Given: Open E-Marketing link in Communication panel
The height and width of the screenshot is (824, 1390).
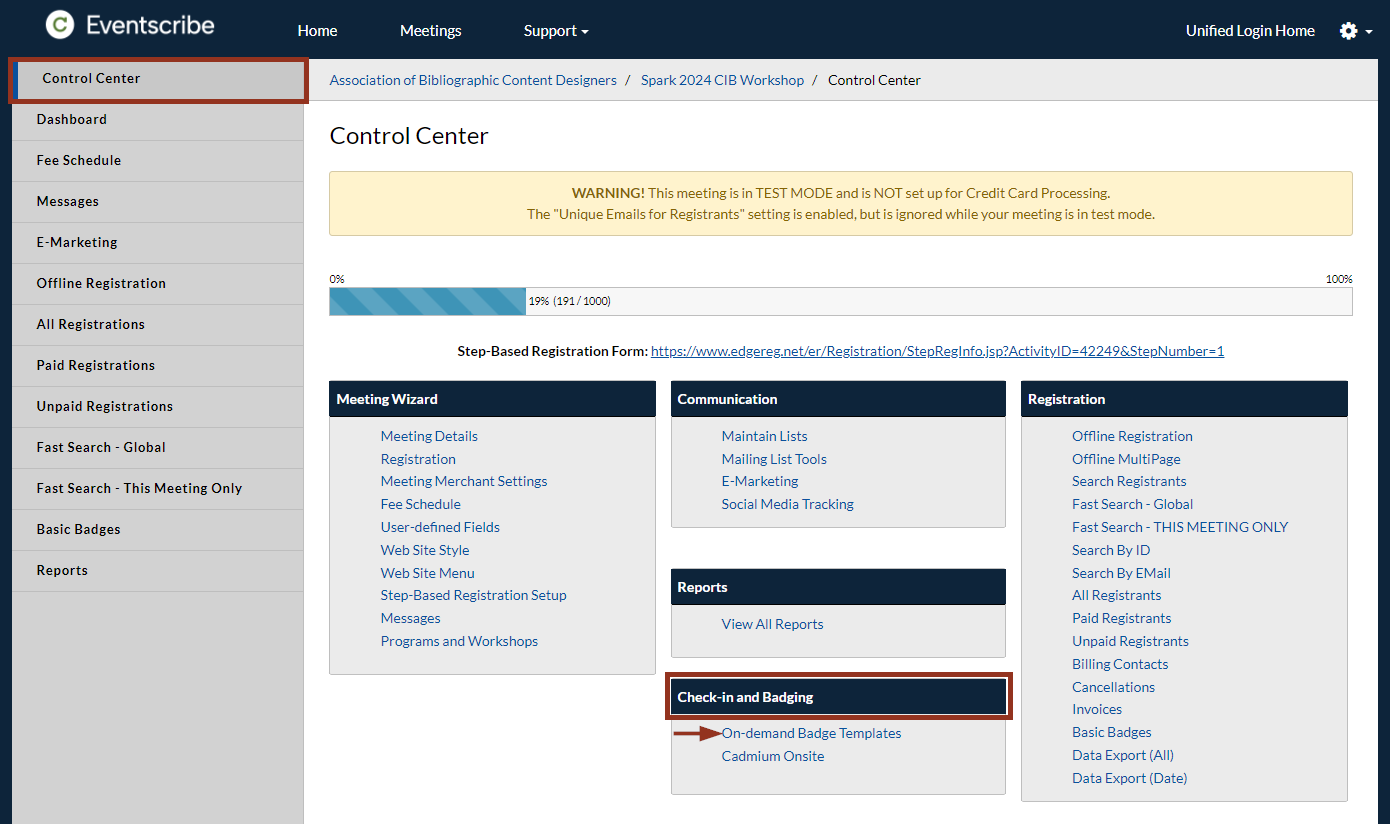Looking at the screenshot, I should click(x=760, y=481).
